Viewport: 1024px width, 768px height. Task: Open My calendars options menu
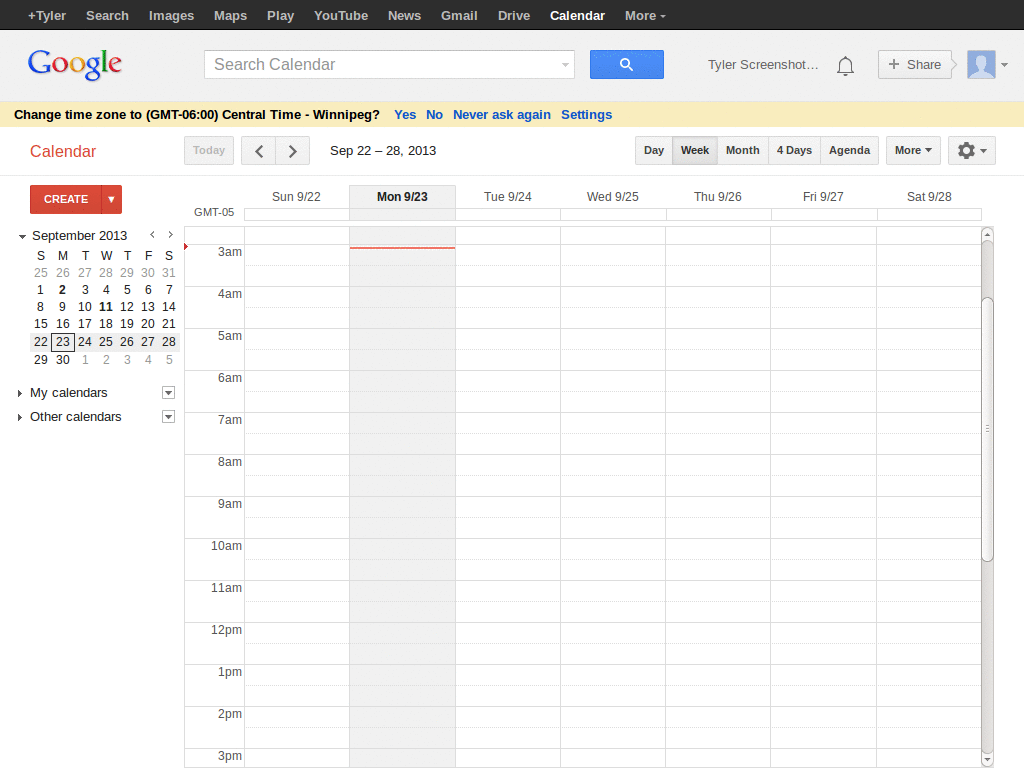click(168, 392)
